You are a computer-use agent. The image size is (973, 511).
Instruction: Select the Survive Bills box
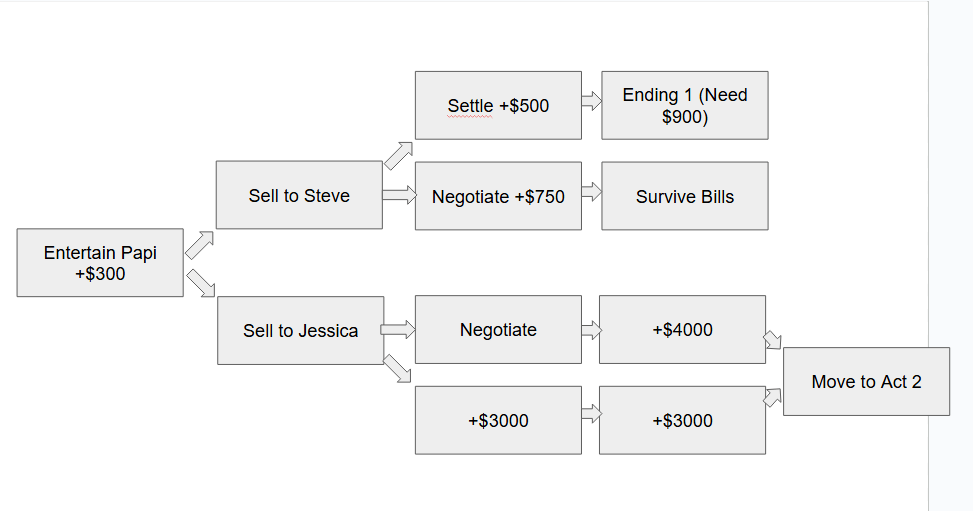(x=684, y=196)
